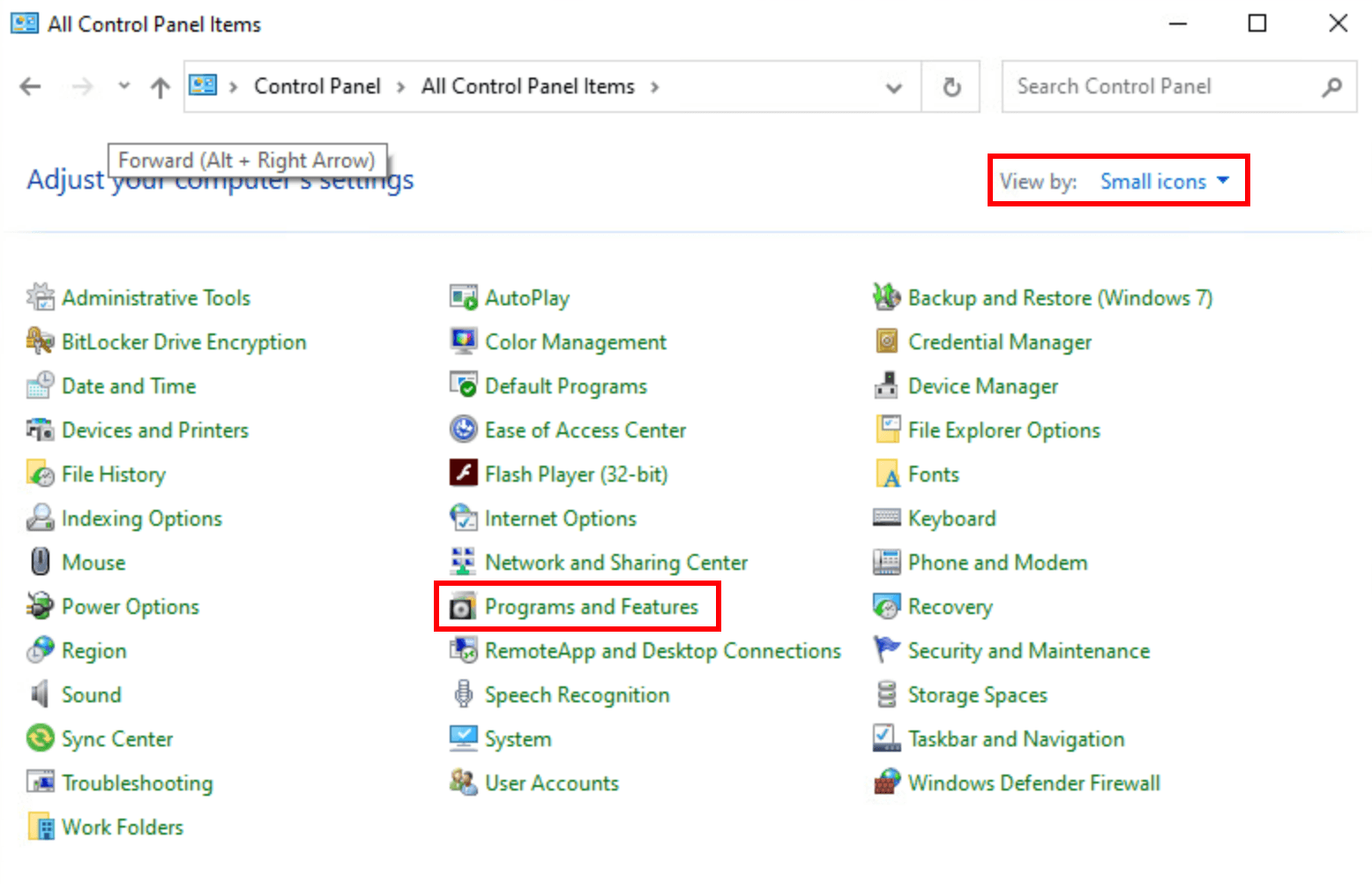Open Ease of Access Center
This screenshot has width=1372, height=884.
click(x=585, y=430)
